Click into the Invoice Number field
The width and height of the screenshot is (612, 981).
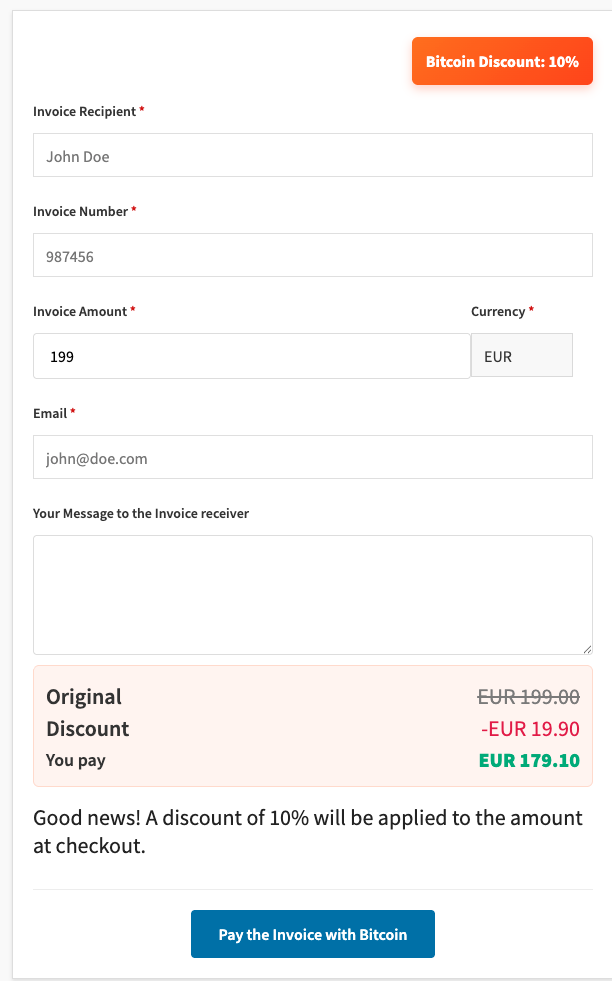(312, 256)
